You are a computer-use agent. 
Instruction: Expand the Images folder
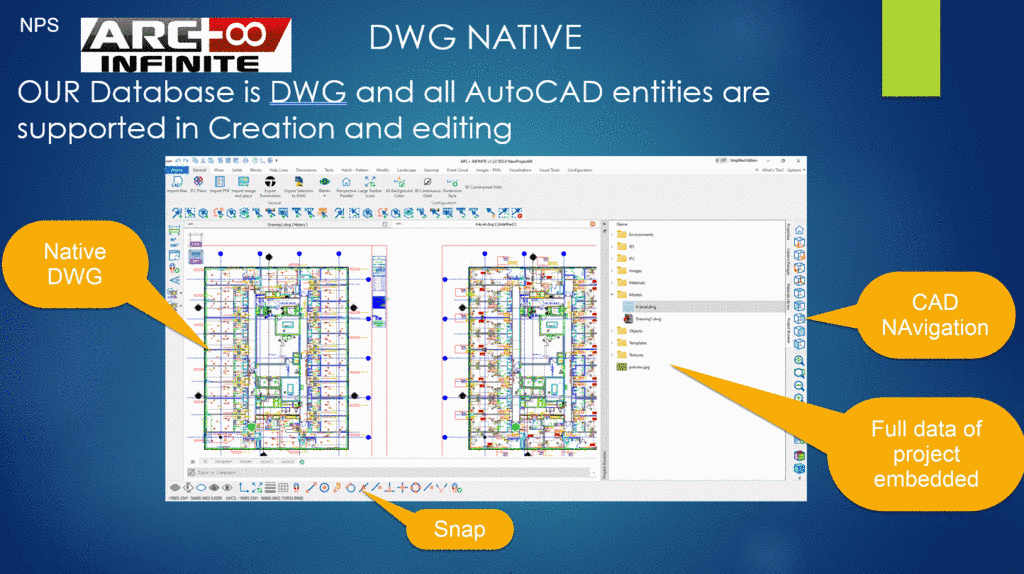click(612, 270)
